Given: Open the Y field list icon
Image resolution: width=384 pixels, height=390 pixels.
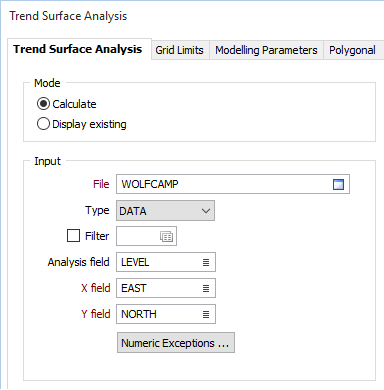Looking at the screenshot, I should pyautogui.click(x=206, y=314).
